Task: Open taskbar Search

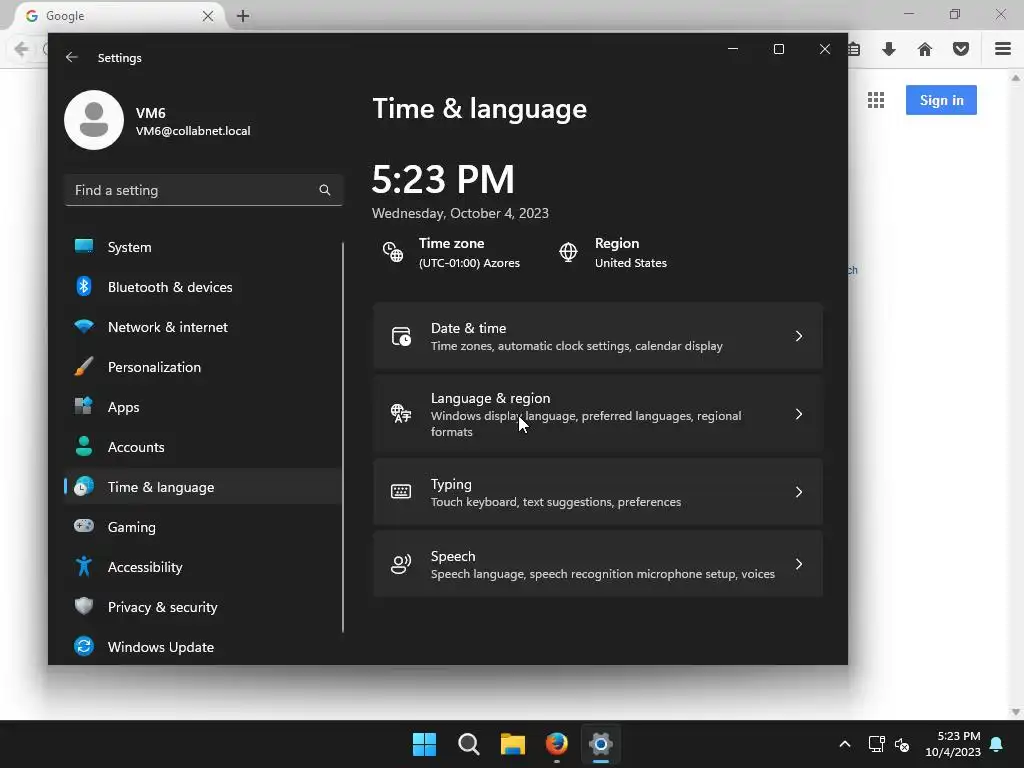Action: point(469,744)
